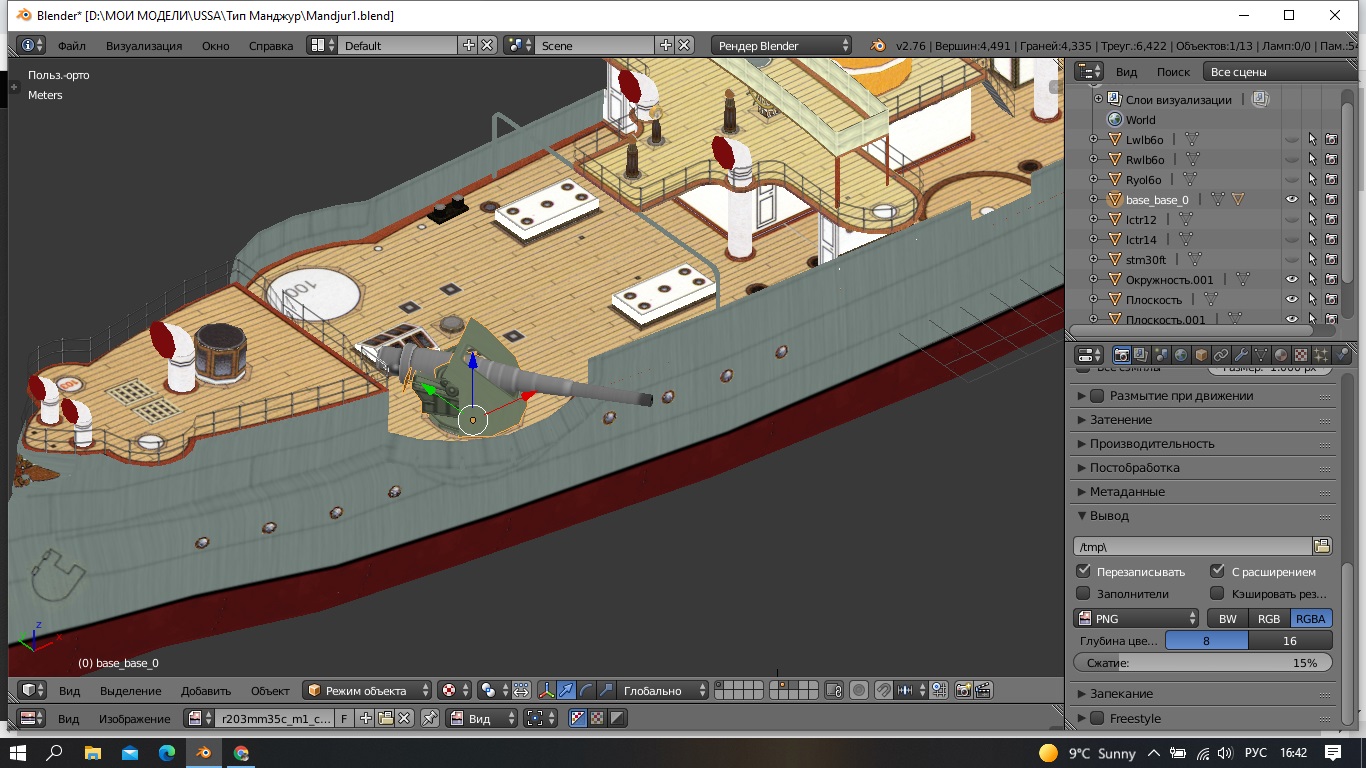Open Blender from the Windows taskbar
The width and height of the screenshot is (1366, 768).
pyautogui.click(x=203, y=753)
